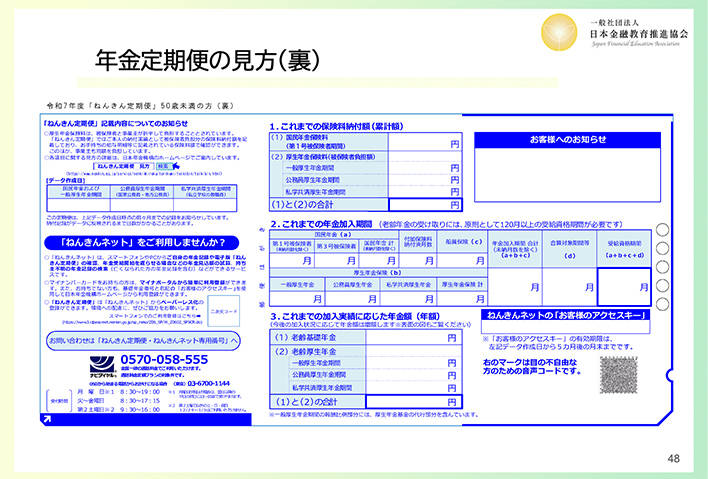Click the 合算対象期間等 (d) header
This screenshot has height=479, width=708.
coord(570,249)
